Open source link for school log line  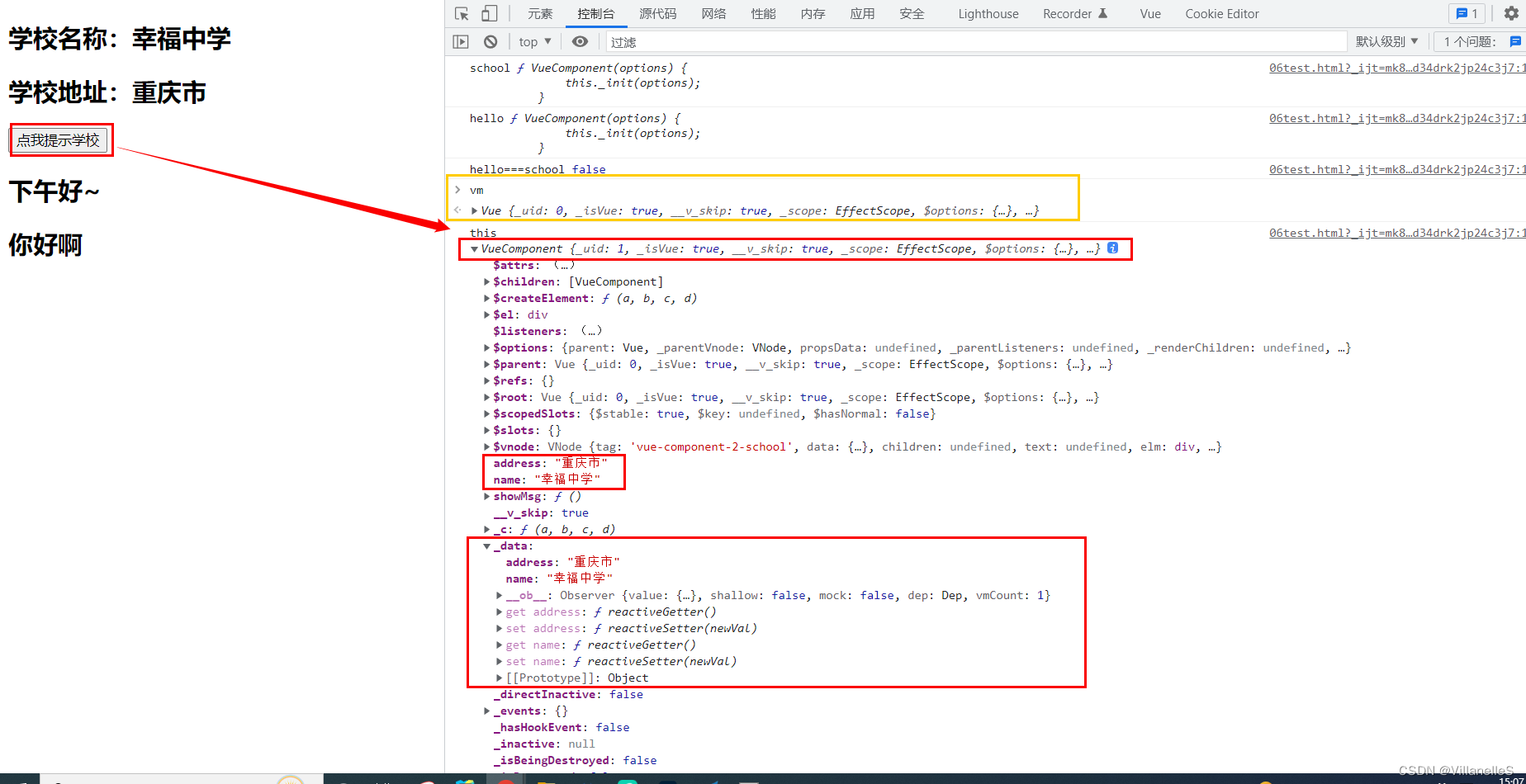click(1397, 68)
